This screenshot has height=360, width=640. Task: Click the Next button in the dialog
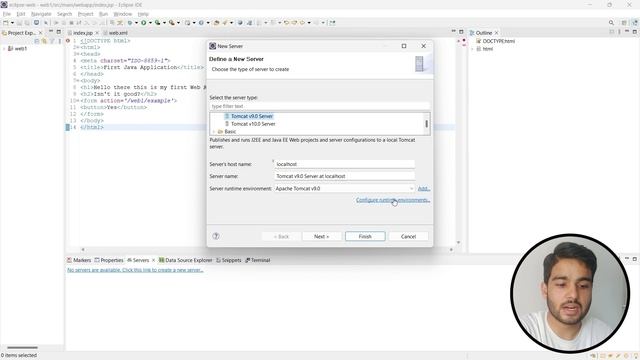click(322, 236)
